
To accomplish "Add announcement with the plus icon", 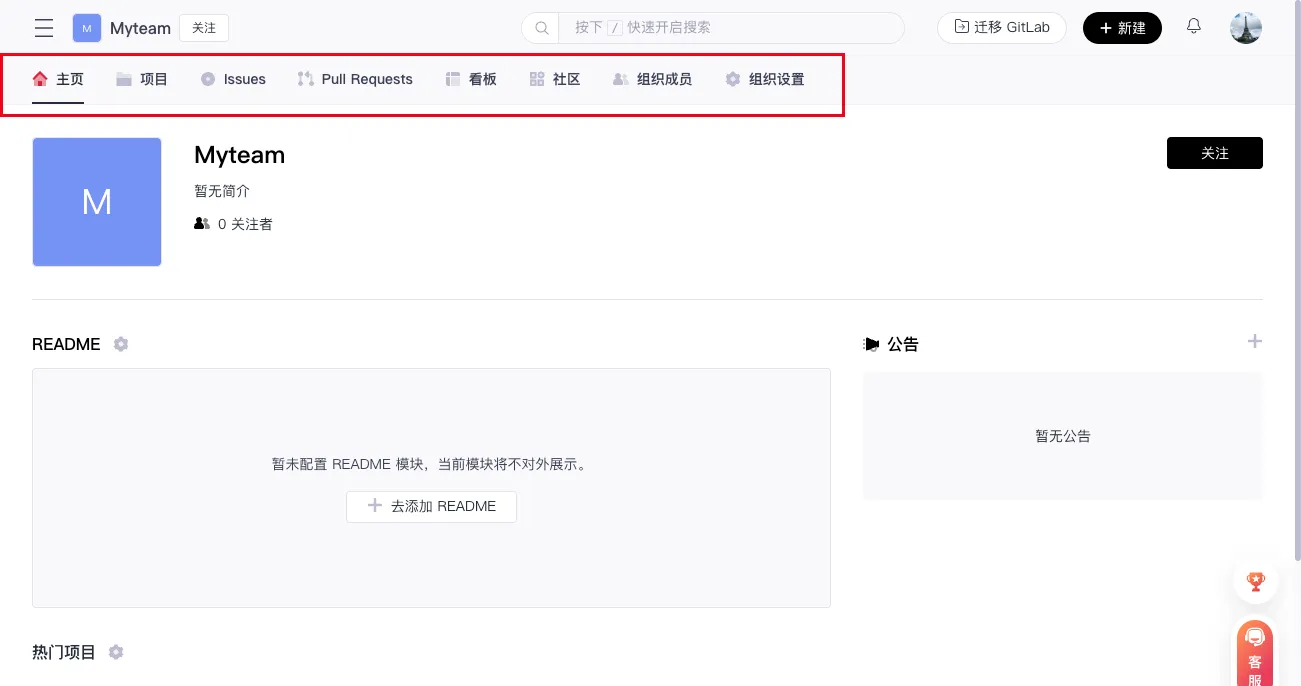I will (x=1254, y=342).
